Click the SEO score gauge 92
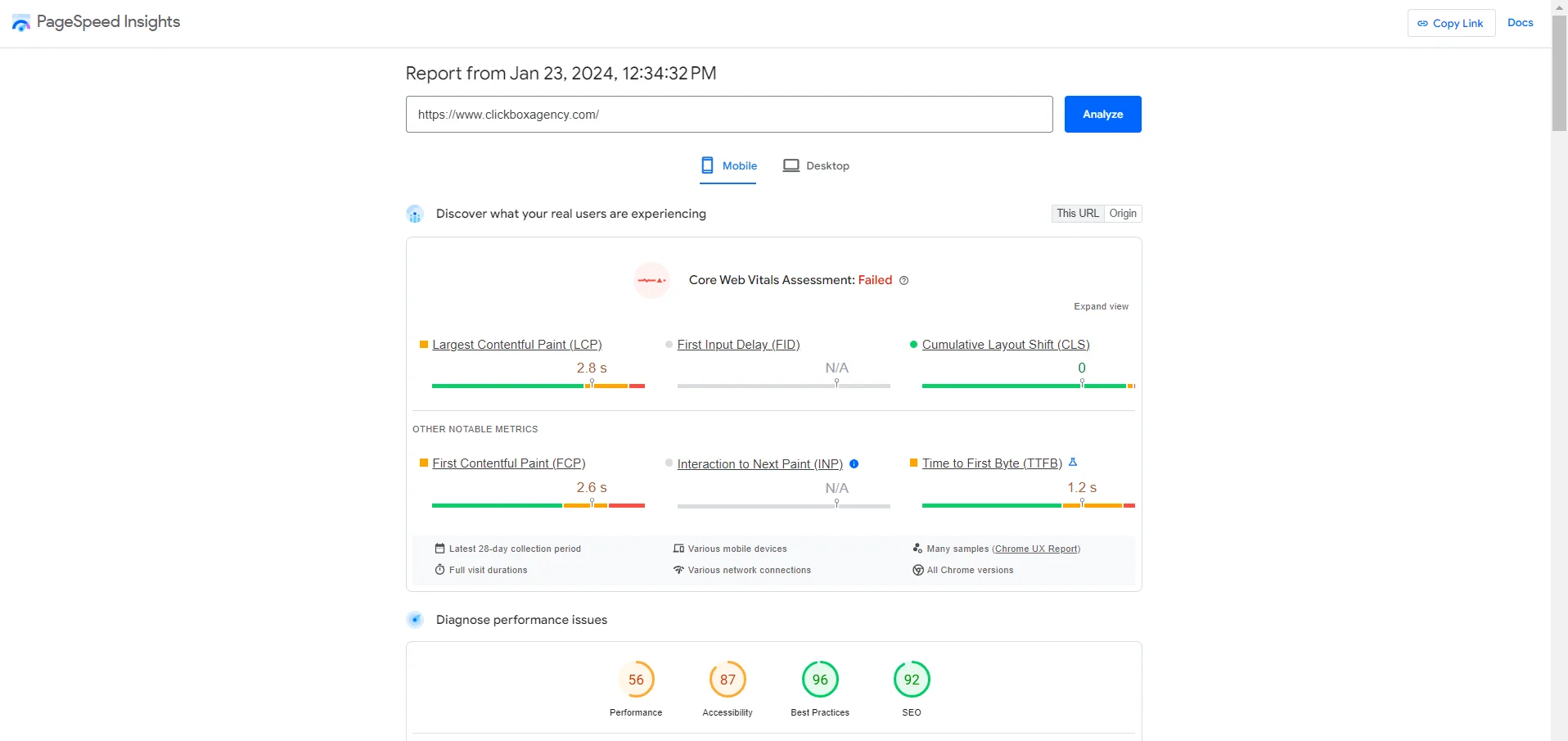1568x741 pixels. click(912, 680)
